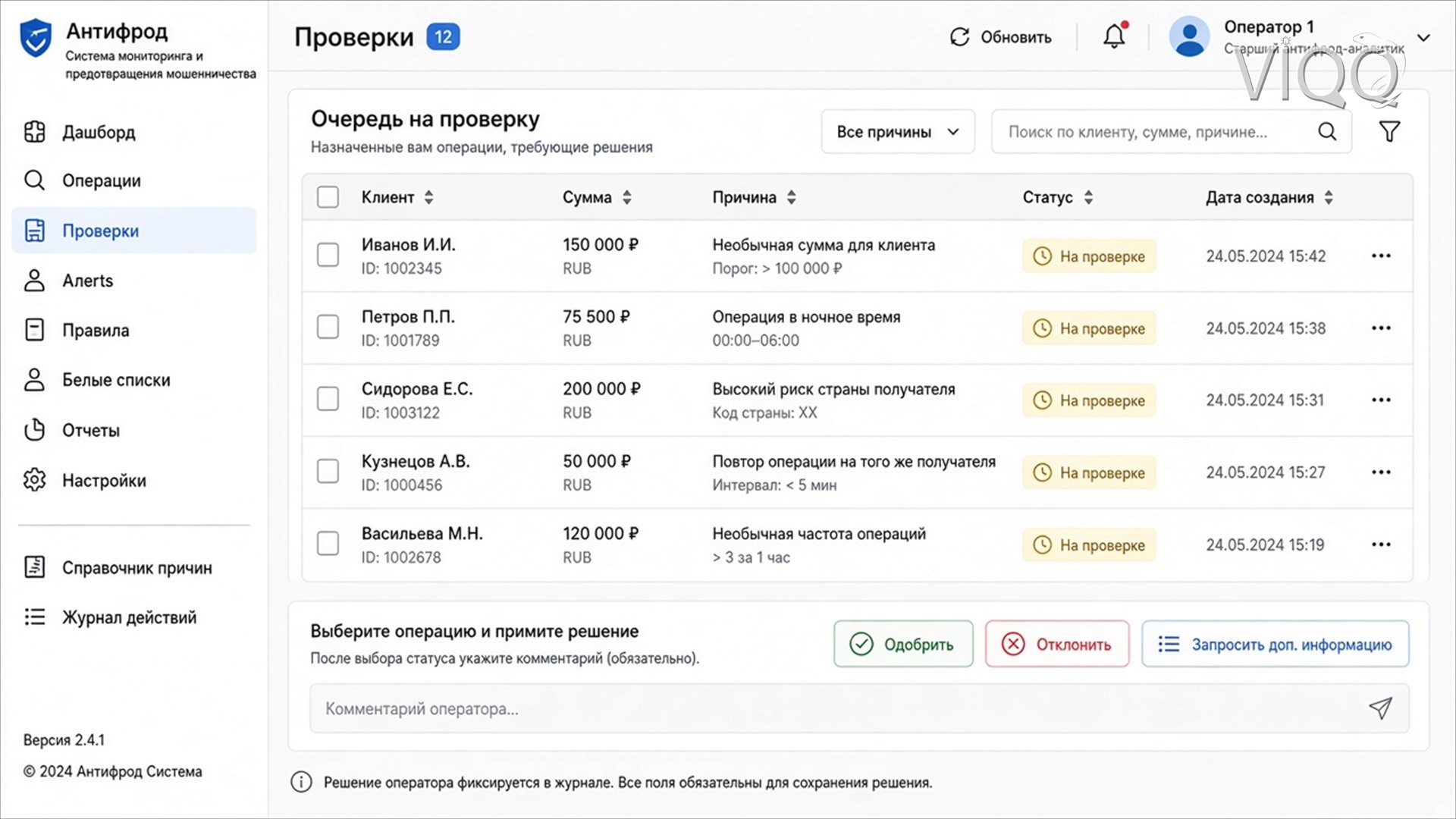The width and height of the screenshot is (1456, 819).
Task: Tick the Кузнецов А.В. row checkbox
Action: point(328,471)
